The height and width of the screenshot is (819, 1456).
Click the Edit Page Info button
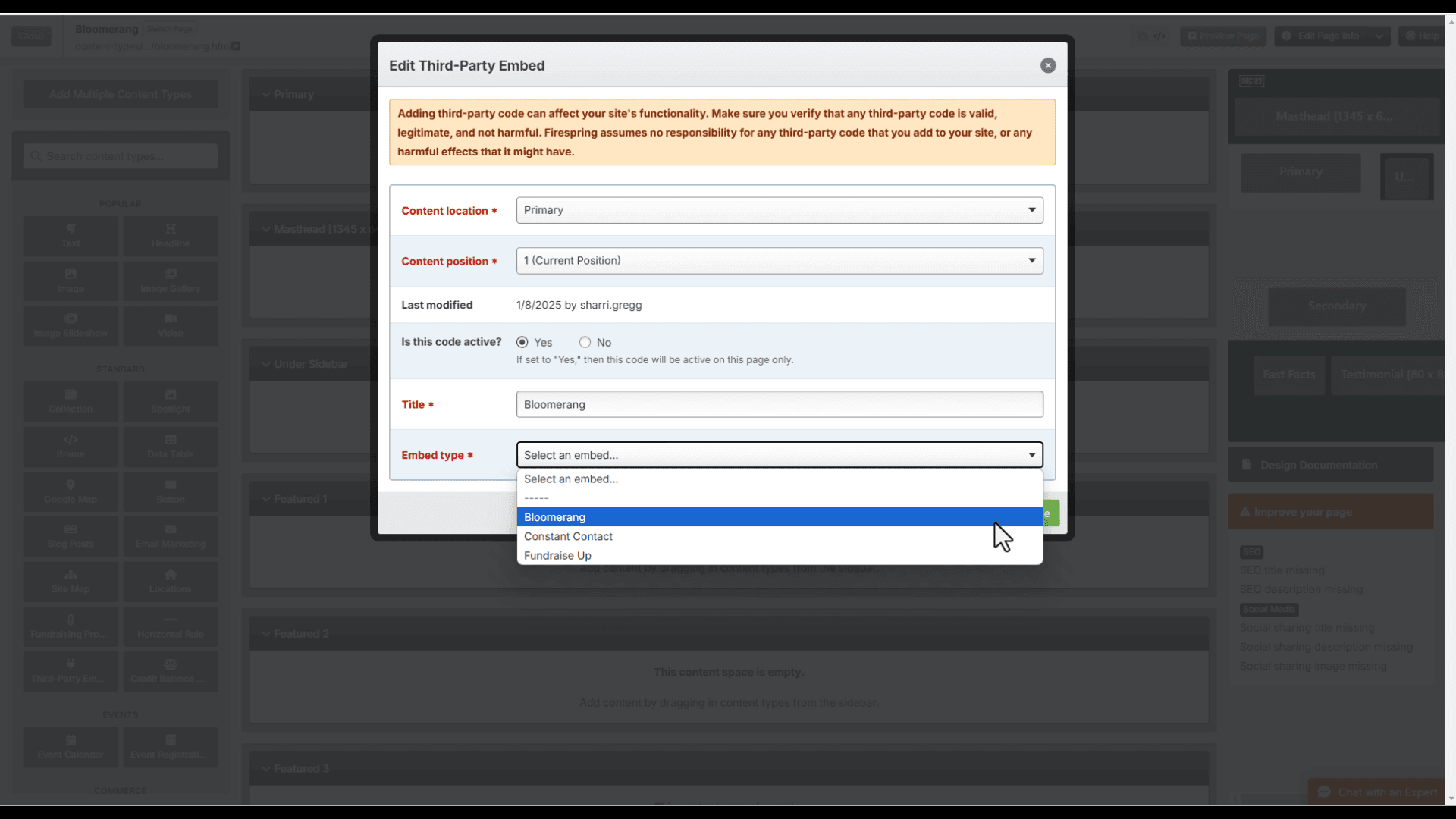(x=1322, y=36)
